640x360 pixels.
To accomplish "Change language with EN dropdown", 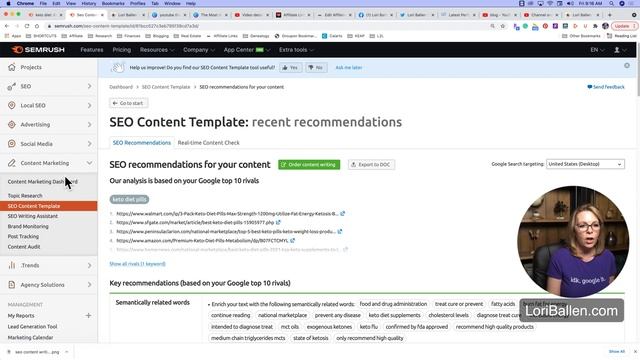I will click(597, 50).
